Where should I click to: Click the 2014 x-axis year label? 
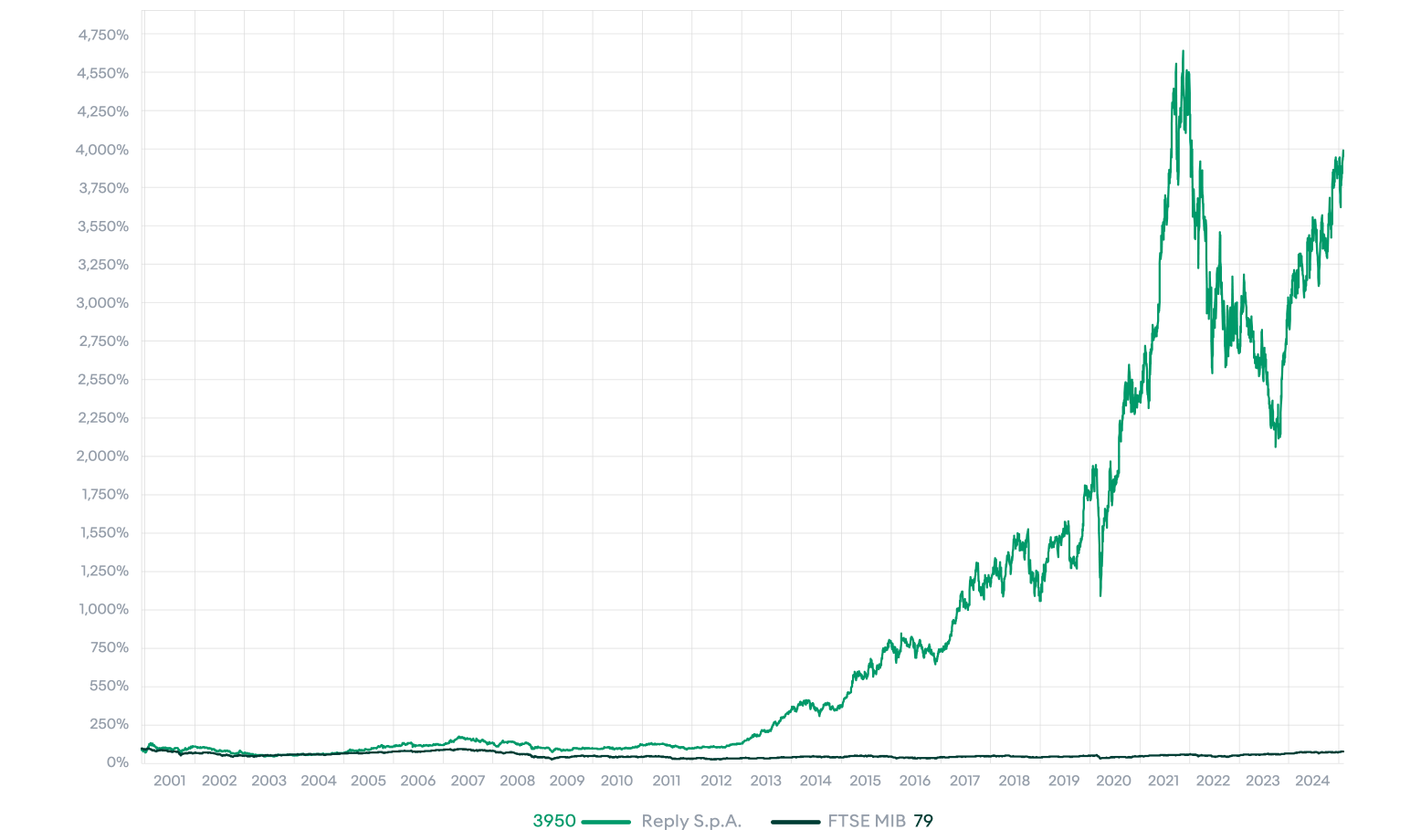(816, 781)
